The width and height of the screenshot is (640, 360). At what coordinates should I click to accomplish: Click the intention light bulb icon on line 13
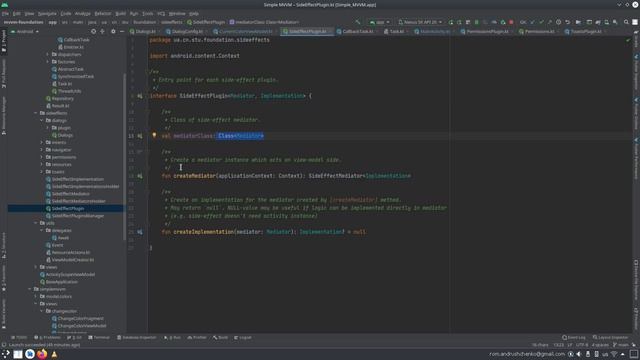[154, 135]
